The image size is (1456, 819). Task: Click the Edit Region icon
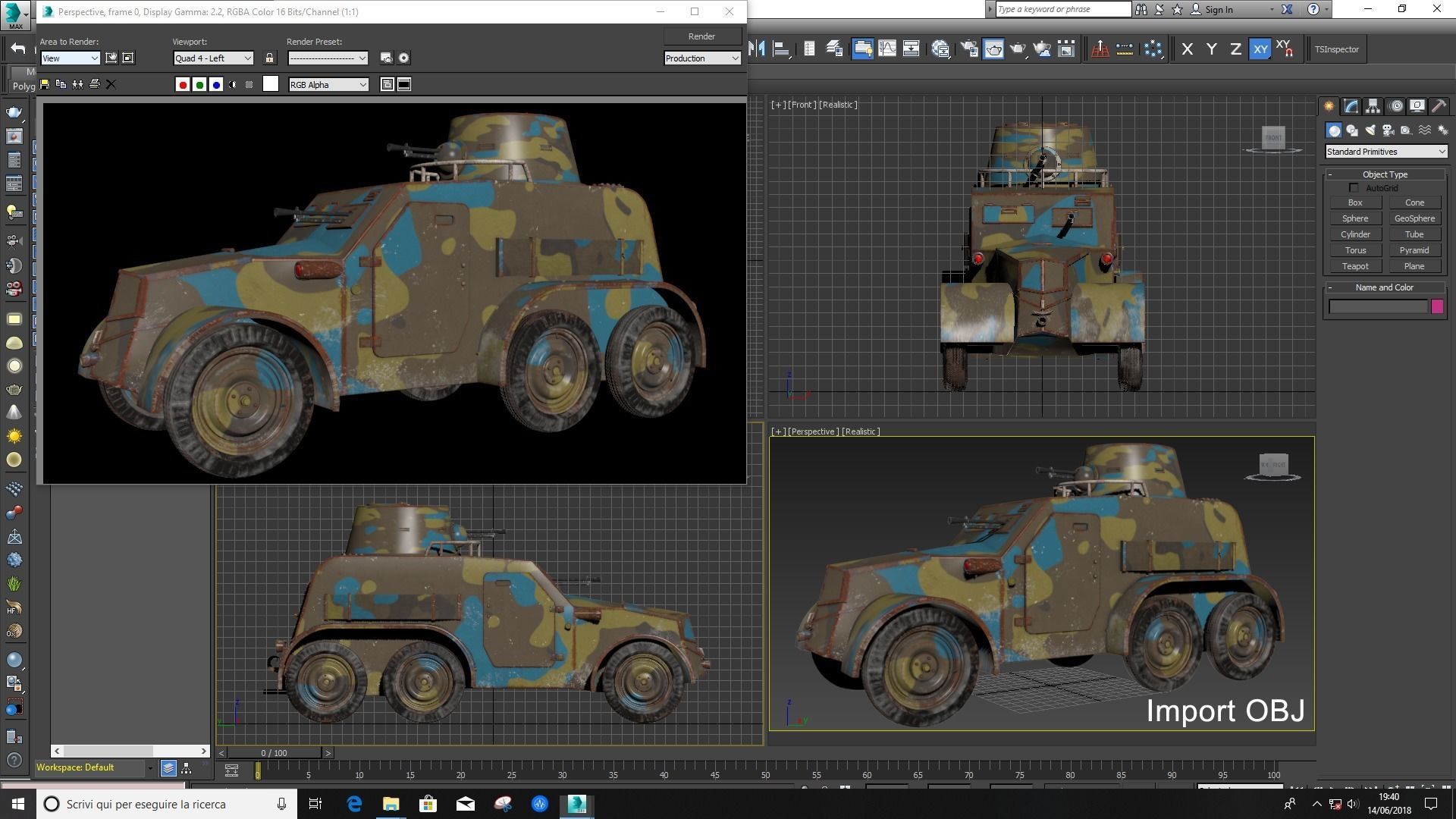pyautogui.click(x=111, y=58)
